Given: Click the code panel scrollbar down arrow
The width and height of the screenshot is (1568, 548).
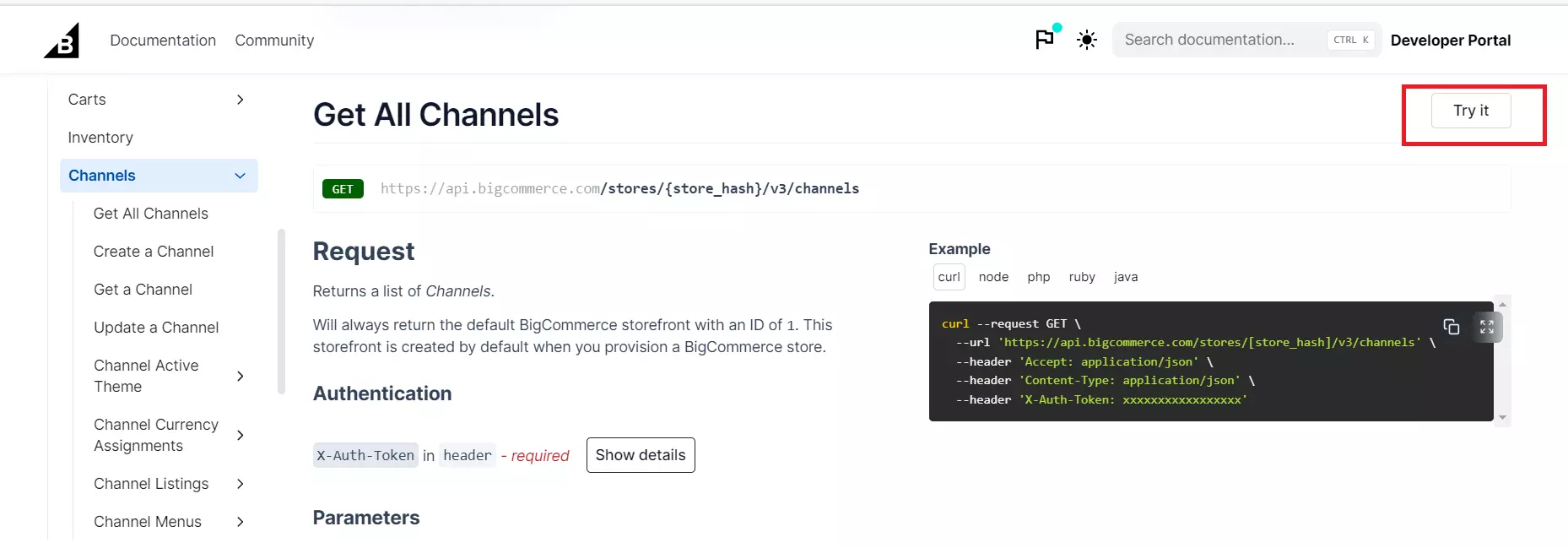Looking at the screenshot, I should 1503,416.
